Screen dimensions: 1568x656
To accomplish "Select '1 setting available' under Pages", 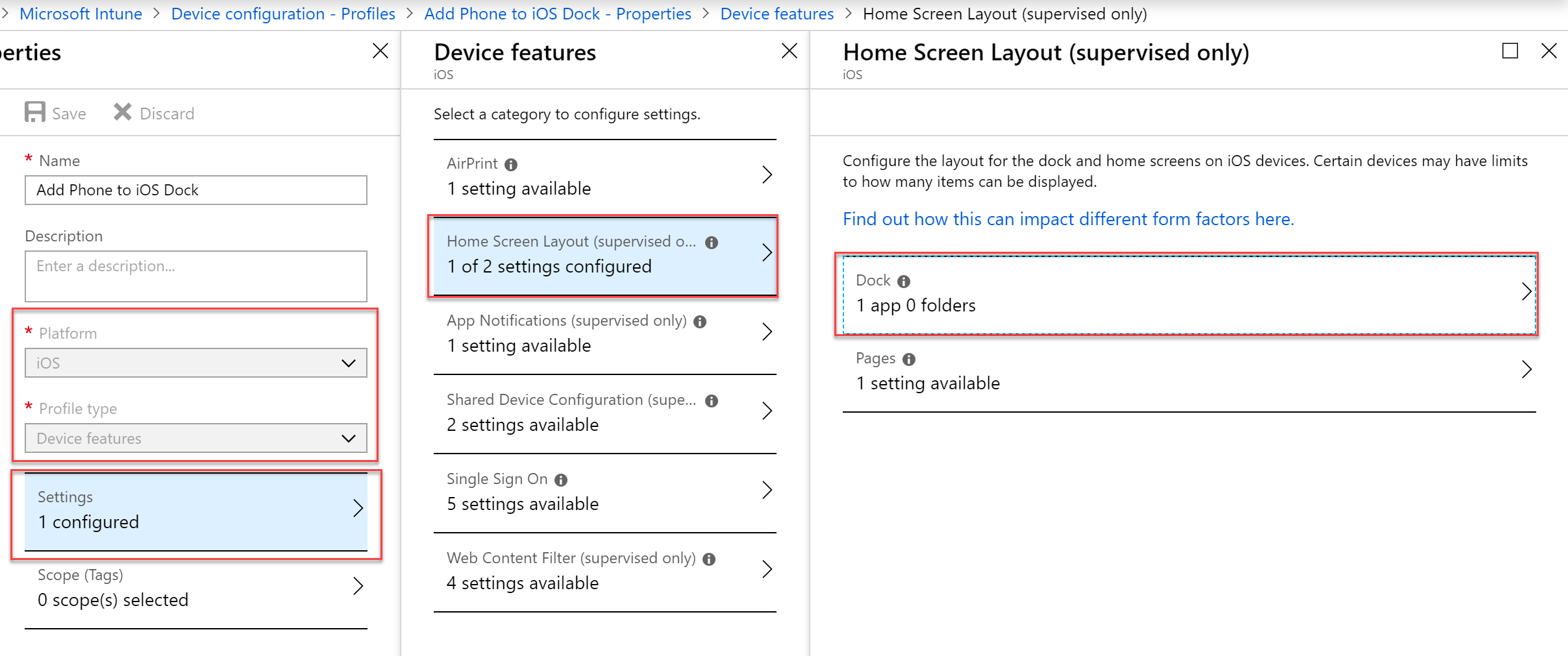I will 928,383.
